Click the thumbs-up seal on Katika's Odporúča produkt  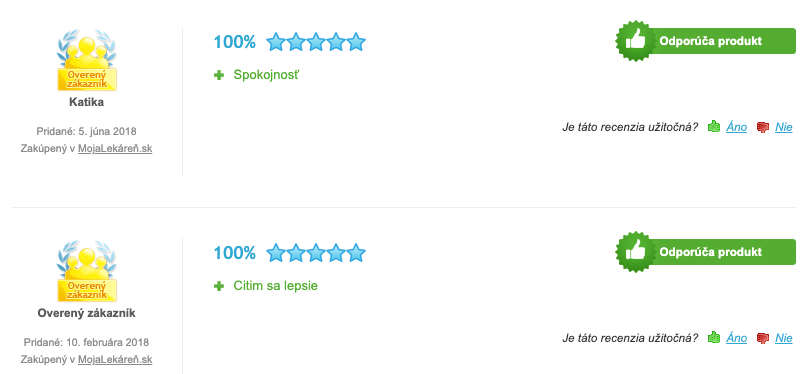[x=636, y=41]
